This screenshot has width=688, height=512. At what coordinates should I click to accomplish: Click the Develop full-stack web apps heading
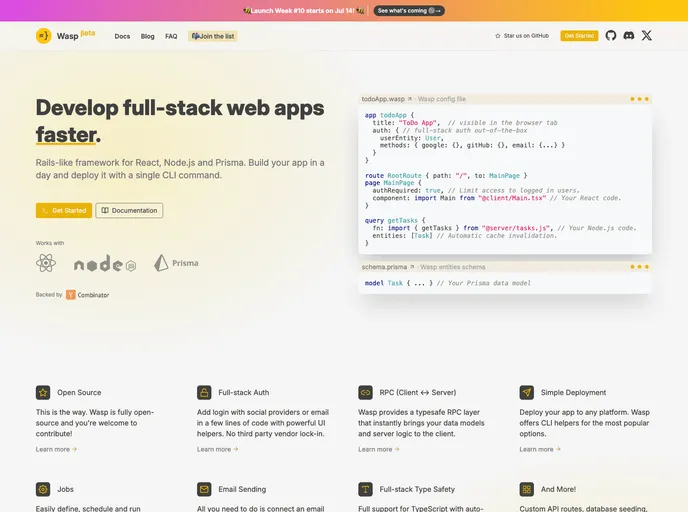(180, 121)
